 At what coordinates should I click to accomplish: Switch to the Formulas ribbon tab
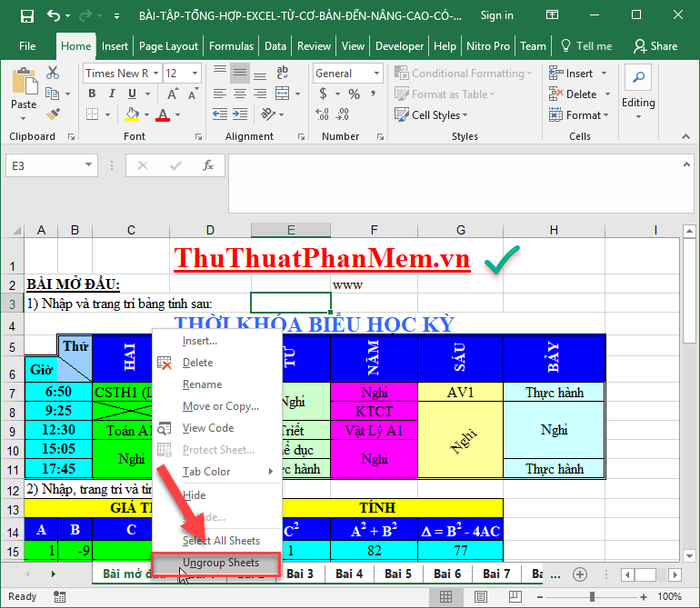(231, 46)
